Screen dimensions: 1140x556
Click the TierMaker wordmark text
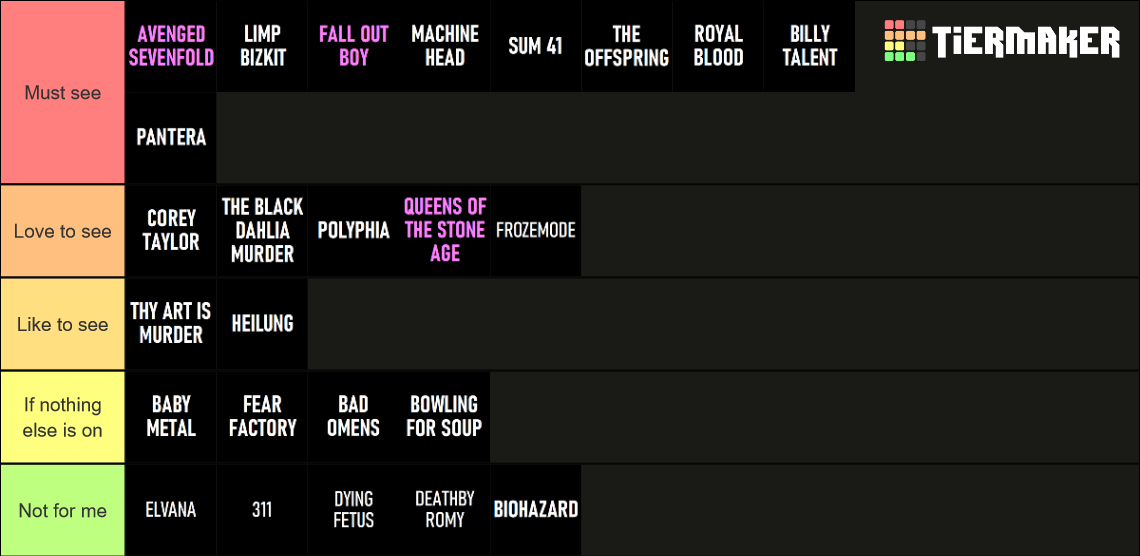[1026, 42]
